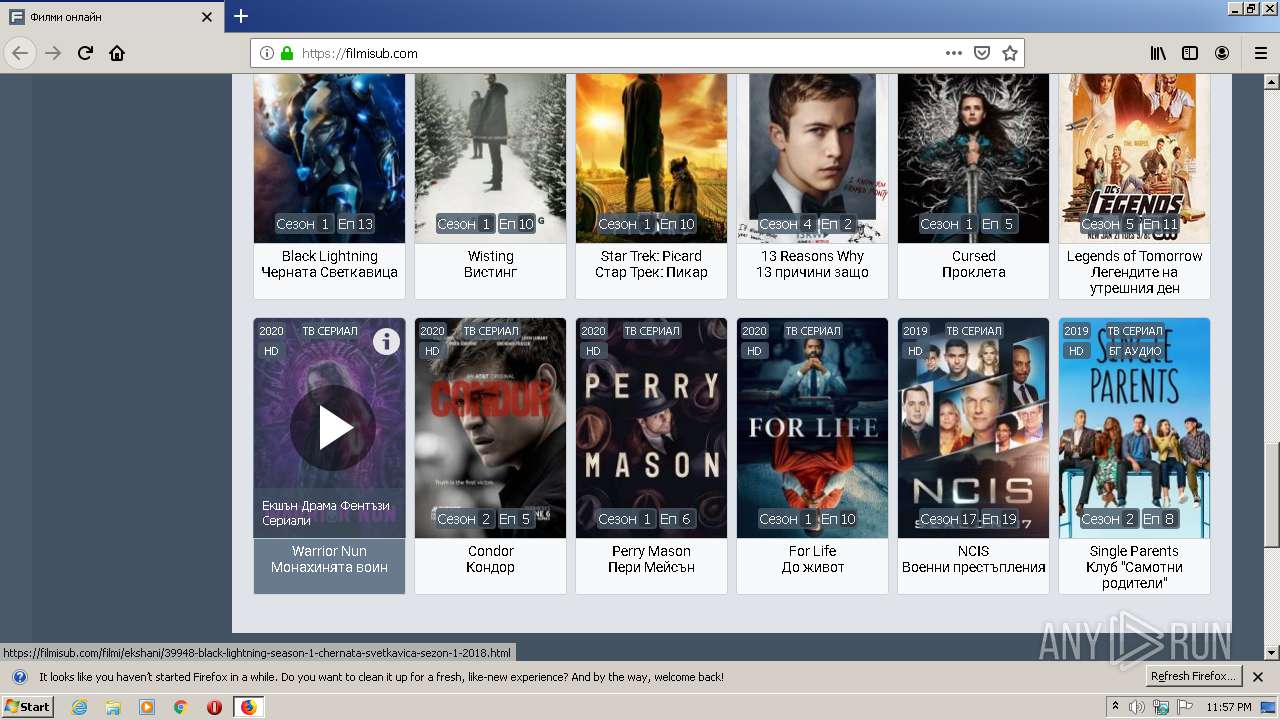1280x720 pixels.
Task: Click Cursed Проклета title
Action: tap(973, 264)
